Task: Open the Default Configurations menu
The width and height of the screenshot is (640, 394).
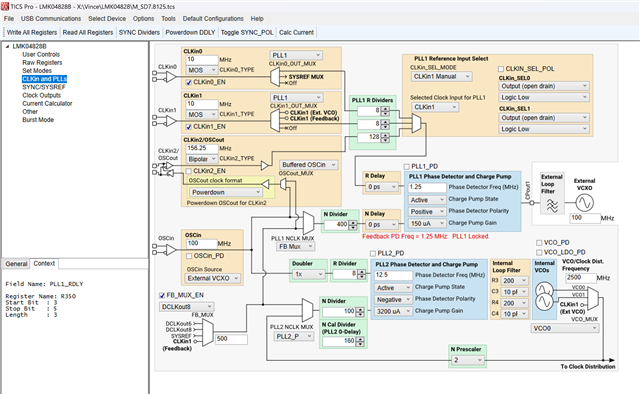Action: [x=213, y=19]
